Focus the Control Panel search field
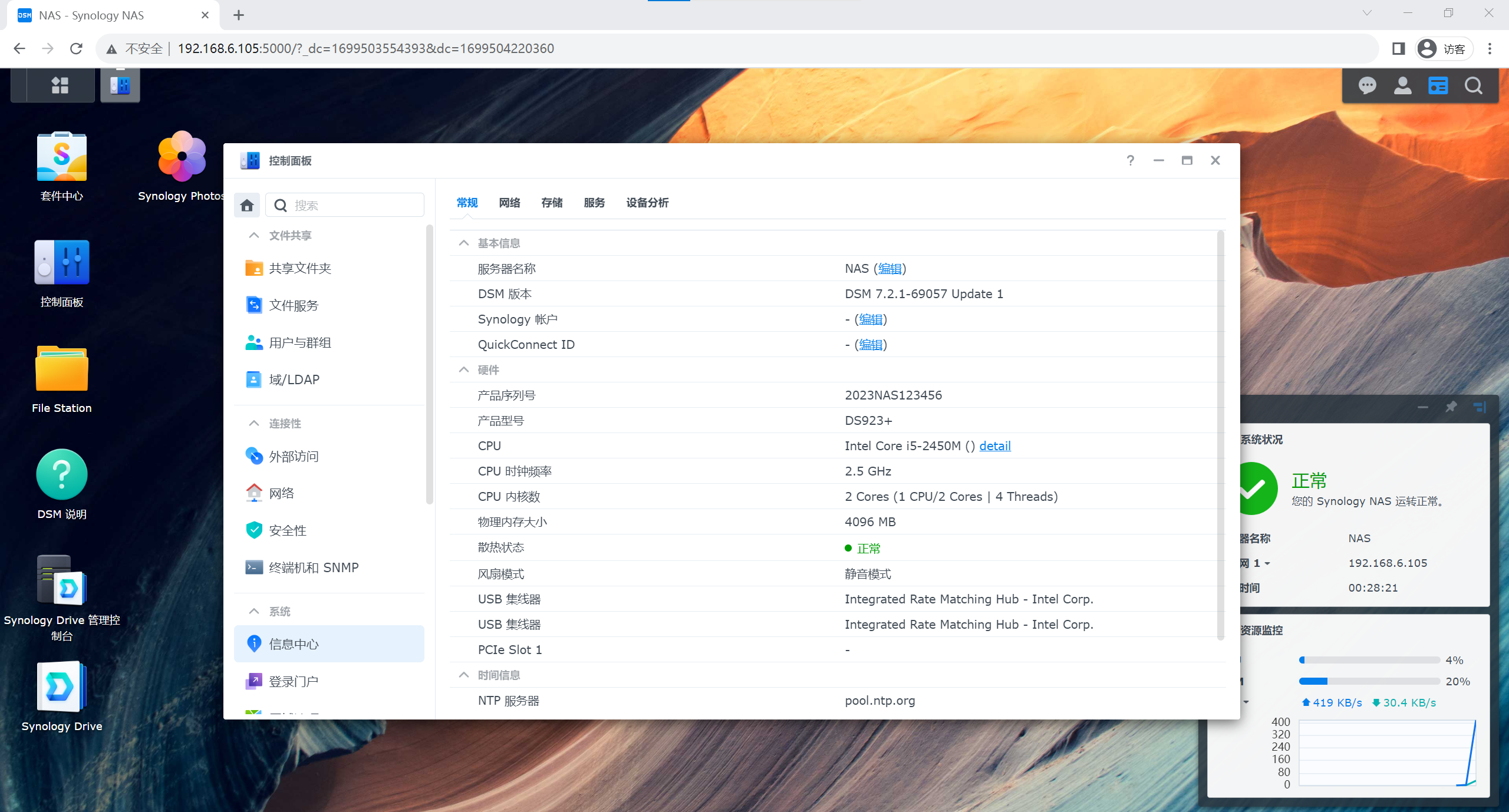This screenshot has height=812, width=1509. (345, 205)
